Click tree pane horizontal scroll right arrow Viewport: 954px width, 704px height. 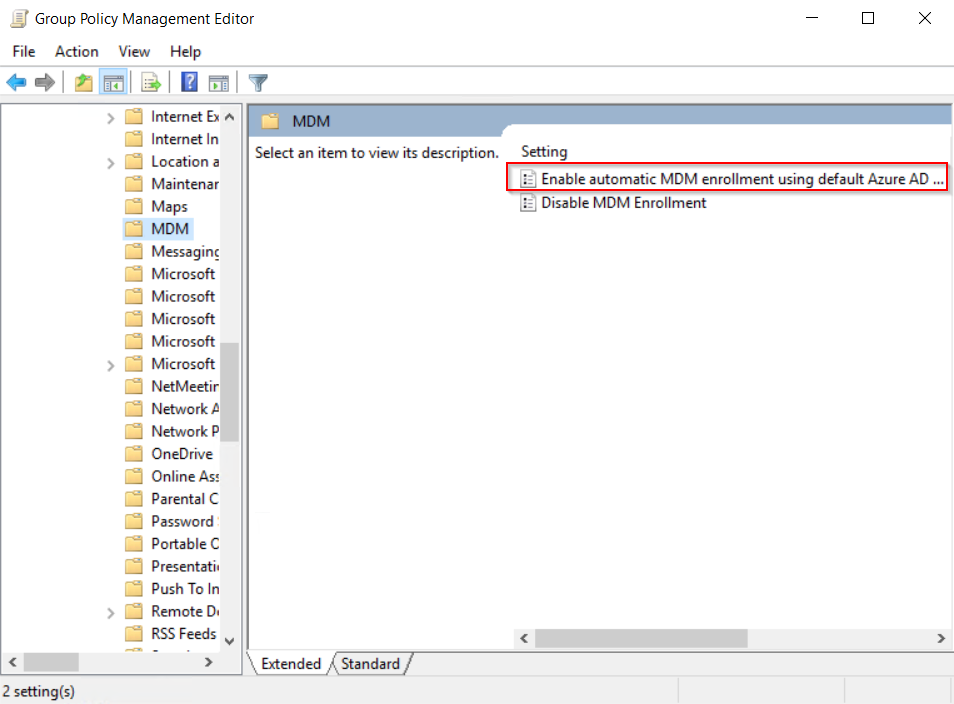click(x=209, y=662)
